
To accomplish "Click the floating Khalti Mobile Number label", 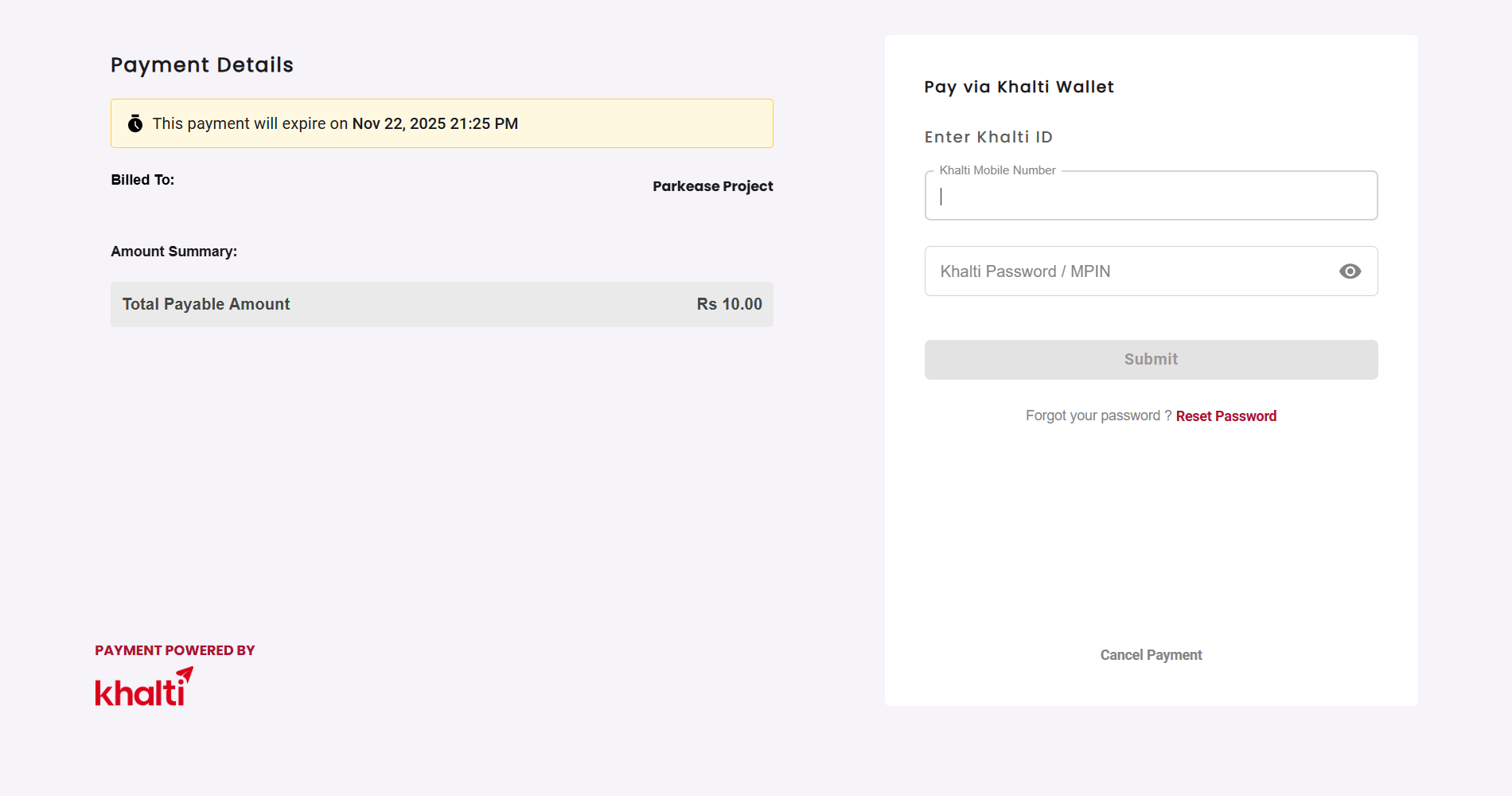I will tap(997, 170).
